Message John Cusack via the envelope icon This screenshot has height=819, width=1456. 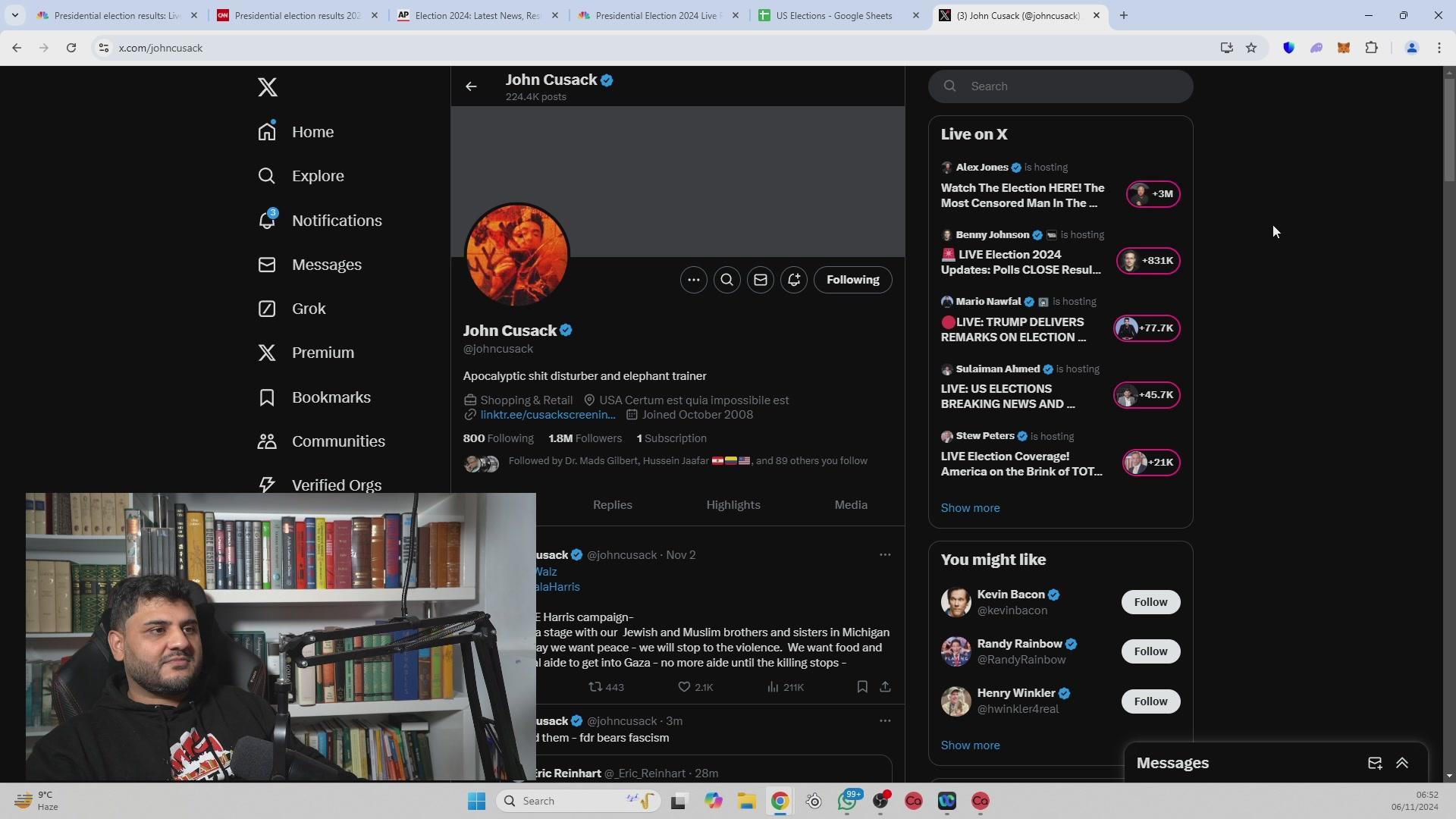(761, 280)
